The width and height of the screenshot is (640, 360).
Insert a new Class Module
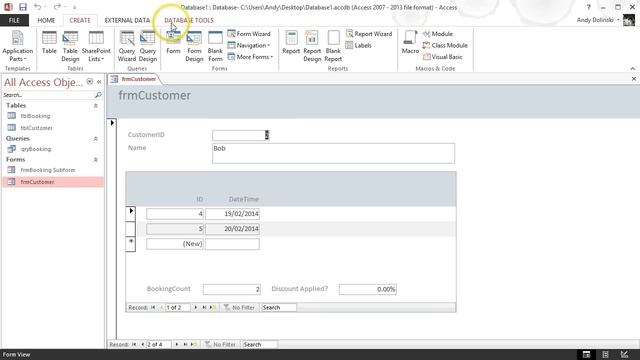pos(445,45)
